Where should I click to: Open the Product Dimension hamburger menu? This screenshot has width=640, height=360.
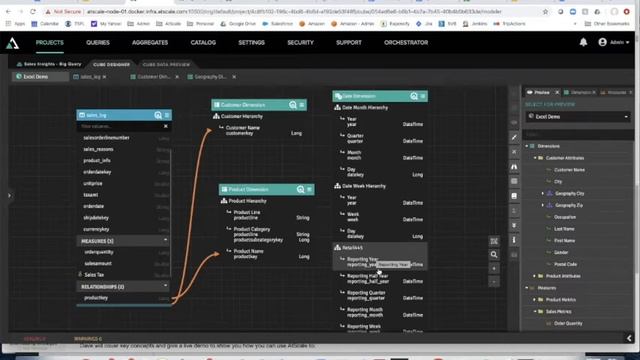pos(309,189)
